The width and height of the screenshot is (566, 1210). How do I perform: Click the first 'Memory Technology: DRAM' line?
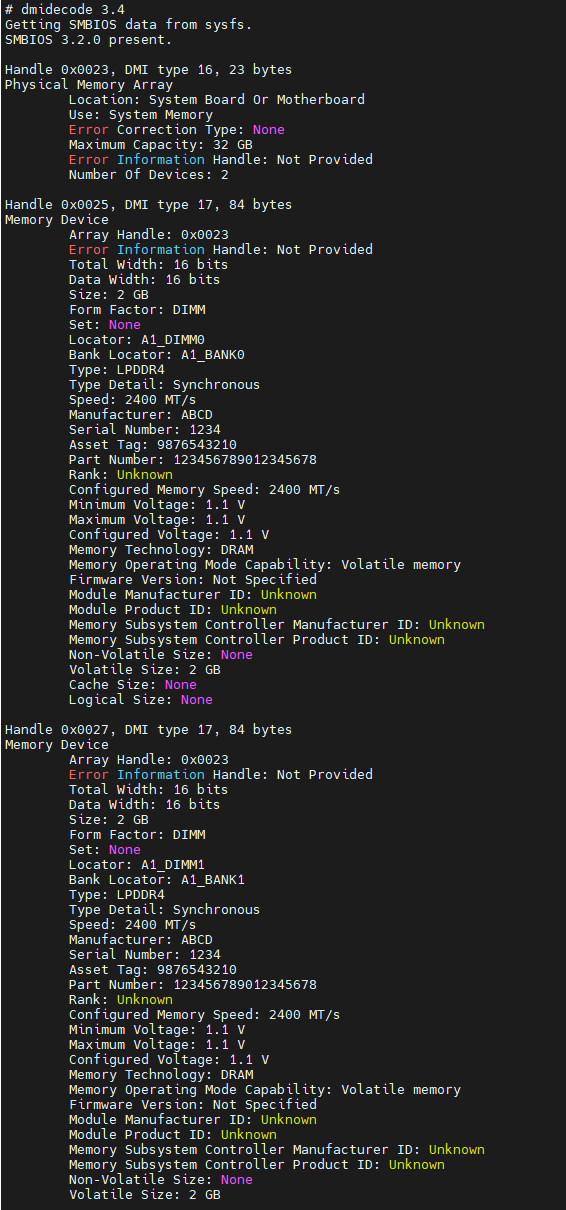[x=160, y=550]
